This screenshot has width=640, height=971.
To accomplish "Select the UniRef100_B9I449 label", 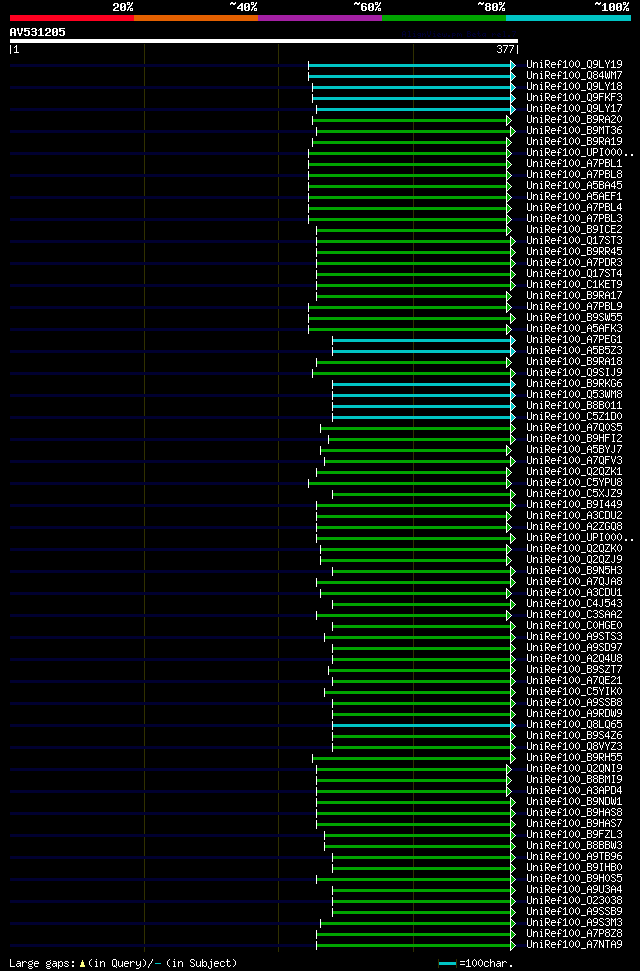I will point(574,505).
